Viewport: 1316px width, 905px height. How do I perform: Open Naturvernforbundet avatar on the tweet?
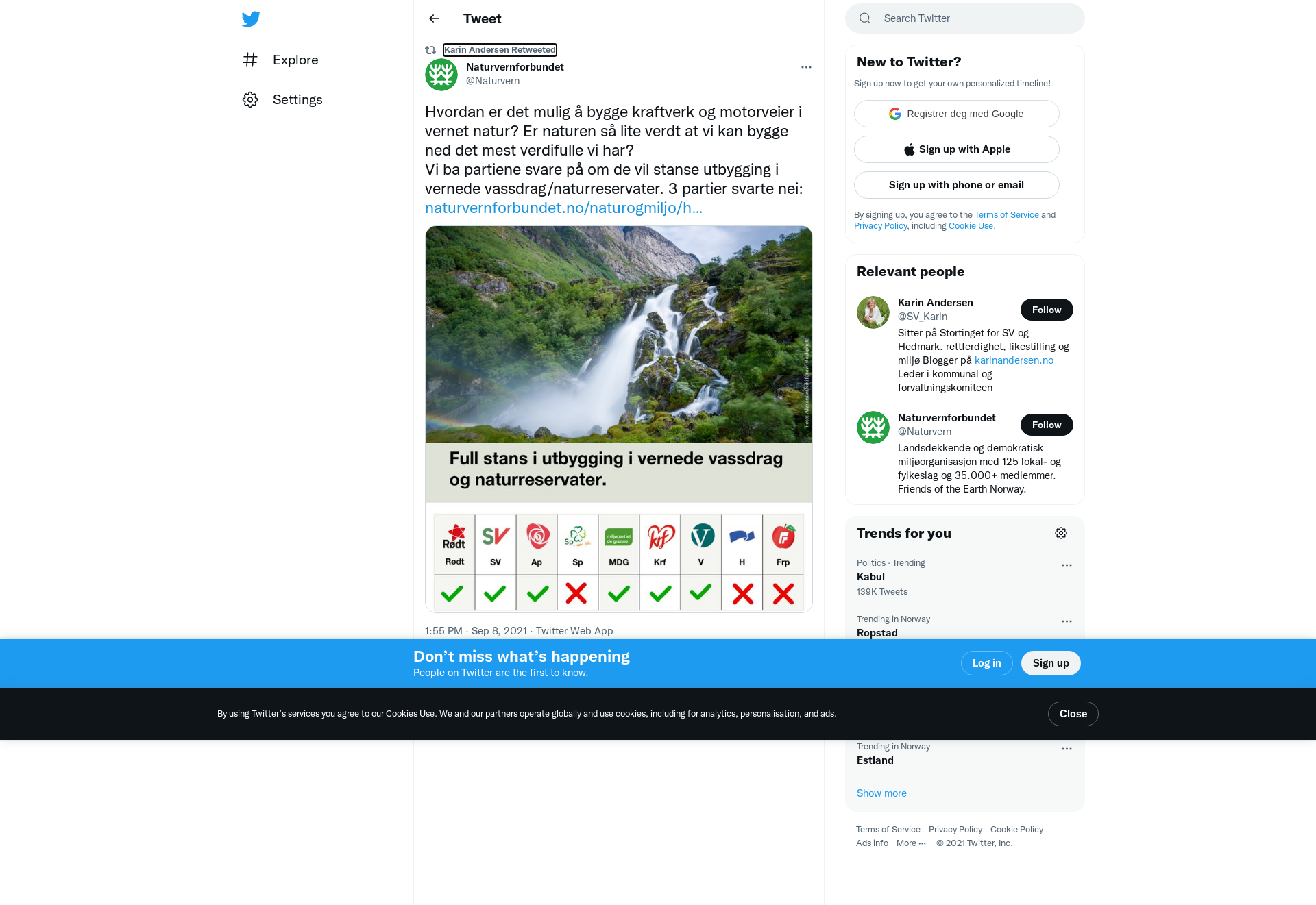[x=441, y=75]
